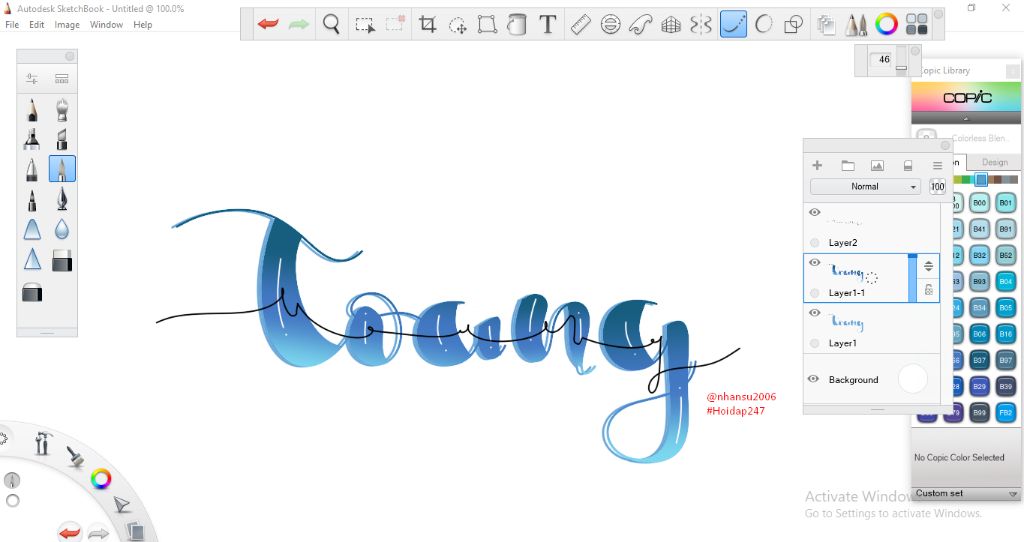
Task: Toggle the round marker beside Layer2
Action: click(814, 242)
